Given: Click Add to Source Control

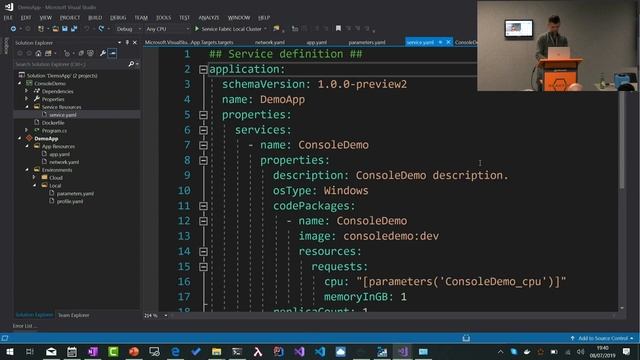Looking at the screenshot, I should (x=602, y=338).
